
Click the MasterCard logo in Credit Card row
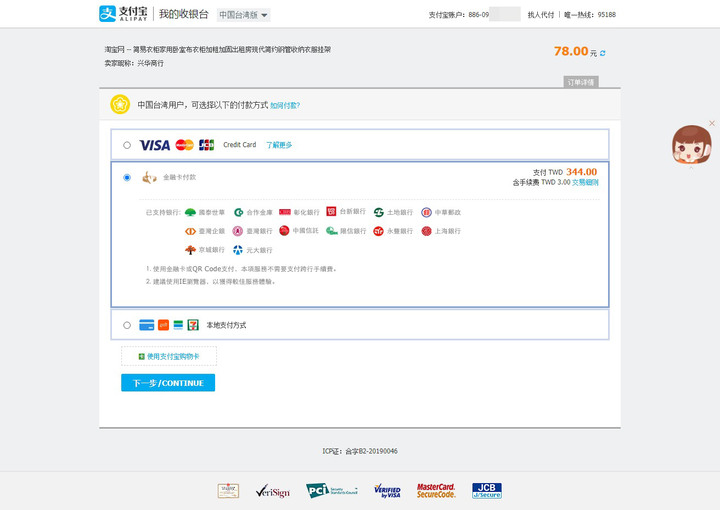(x=184, y=145)
